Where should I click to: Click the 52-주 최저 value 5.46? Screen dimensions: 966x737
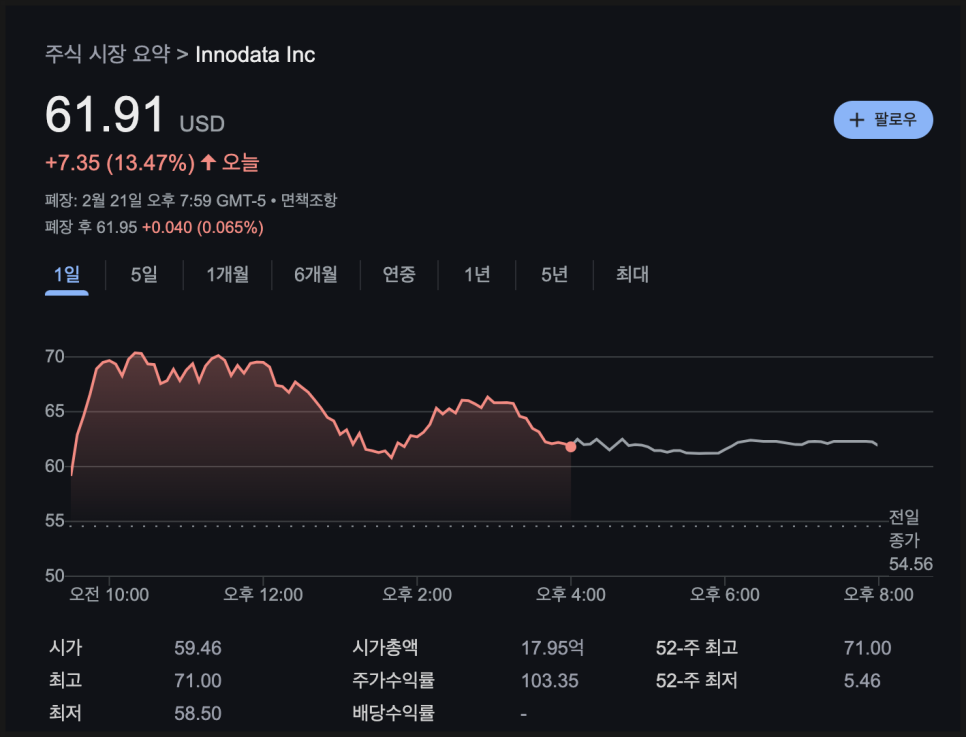point(862,681)
